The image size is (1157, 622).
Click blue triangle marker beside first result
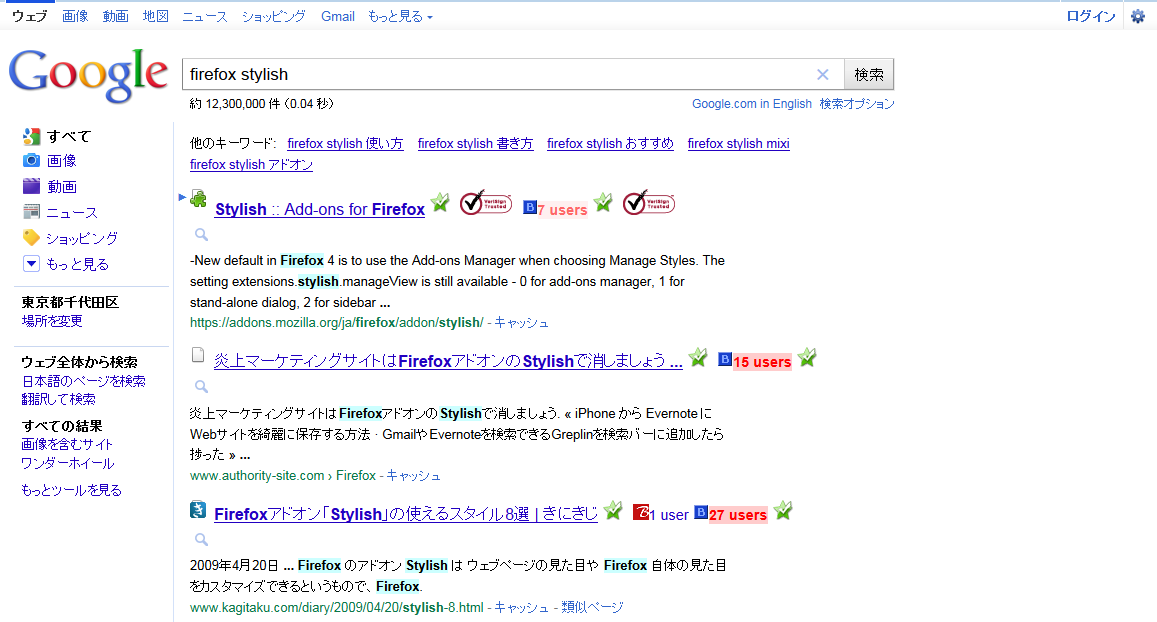pyautogui.click(x=182, y=197)
